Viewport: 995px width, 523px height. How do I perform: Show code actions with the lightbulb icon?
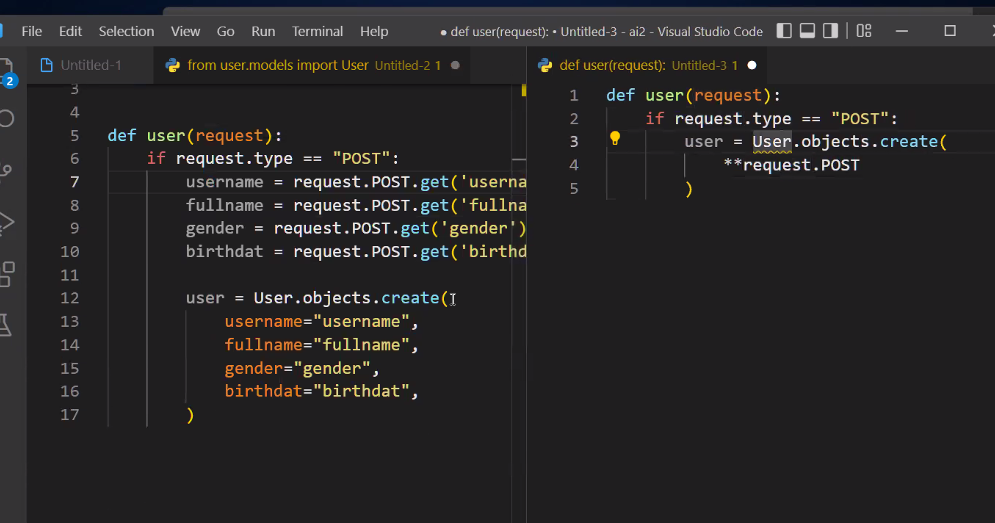point(614,138)
